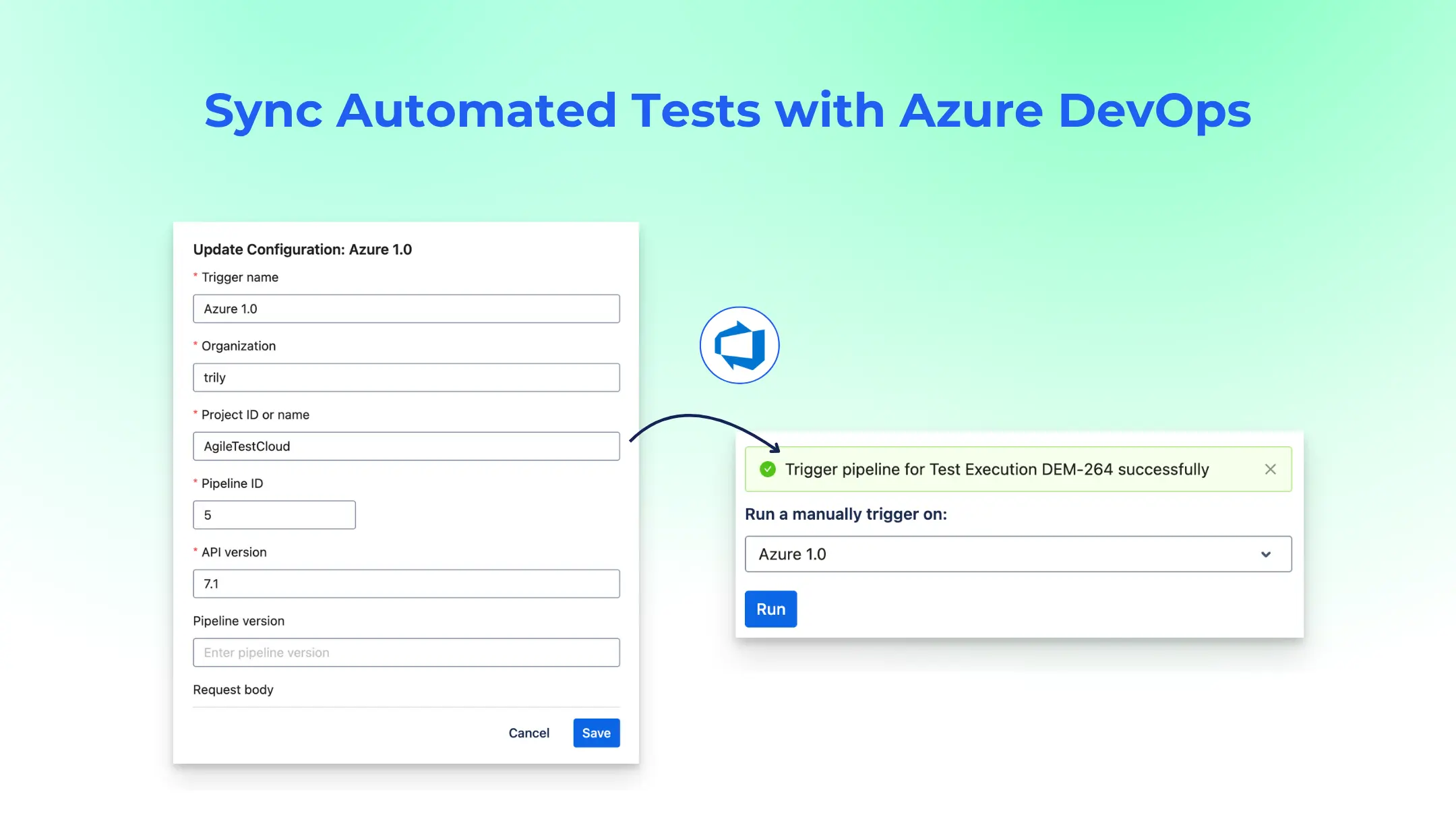Click the Project ID field with AgileTestCloud
Screen dimensions: 1456x819
406,446
